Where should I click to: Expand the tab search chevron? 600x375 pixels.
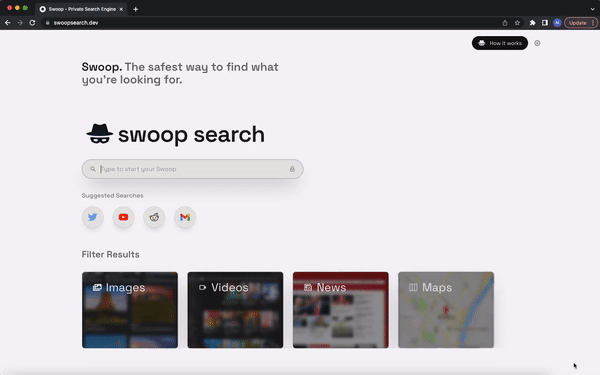click(x=592, y=9)
